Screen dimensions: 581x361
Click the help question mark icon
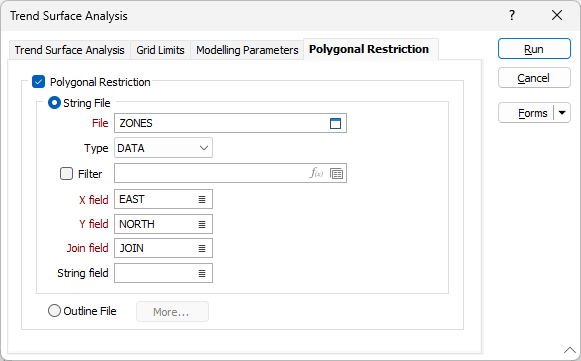click(512, 16)
